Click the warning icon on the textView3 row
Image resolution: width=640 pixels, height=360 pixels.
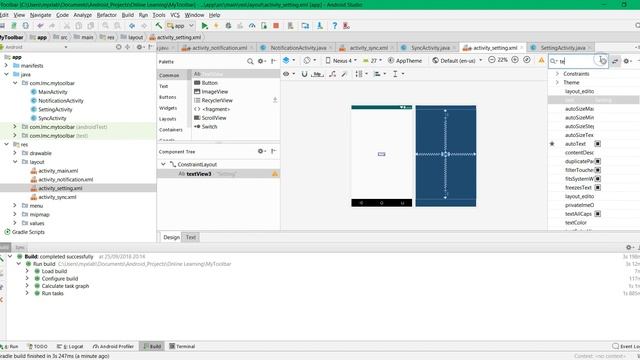[275, 174]
